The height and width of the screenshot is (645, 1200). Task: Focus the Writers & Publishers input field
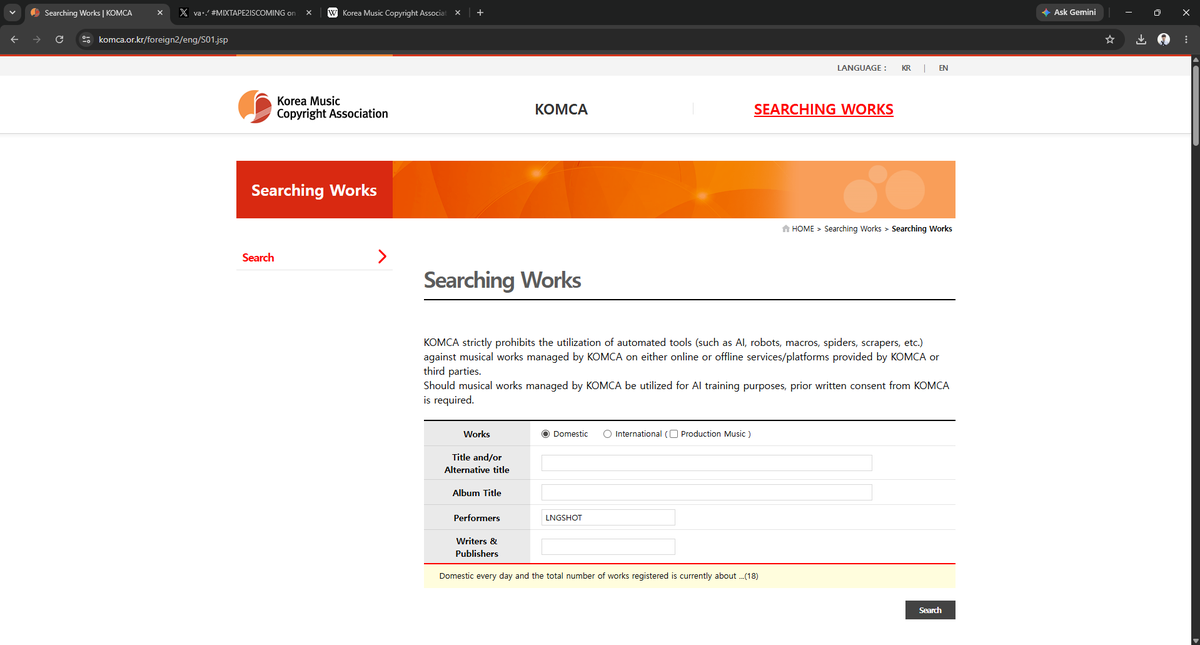(x=608, y=547)
